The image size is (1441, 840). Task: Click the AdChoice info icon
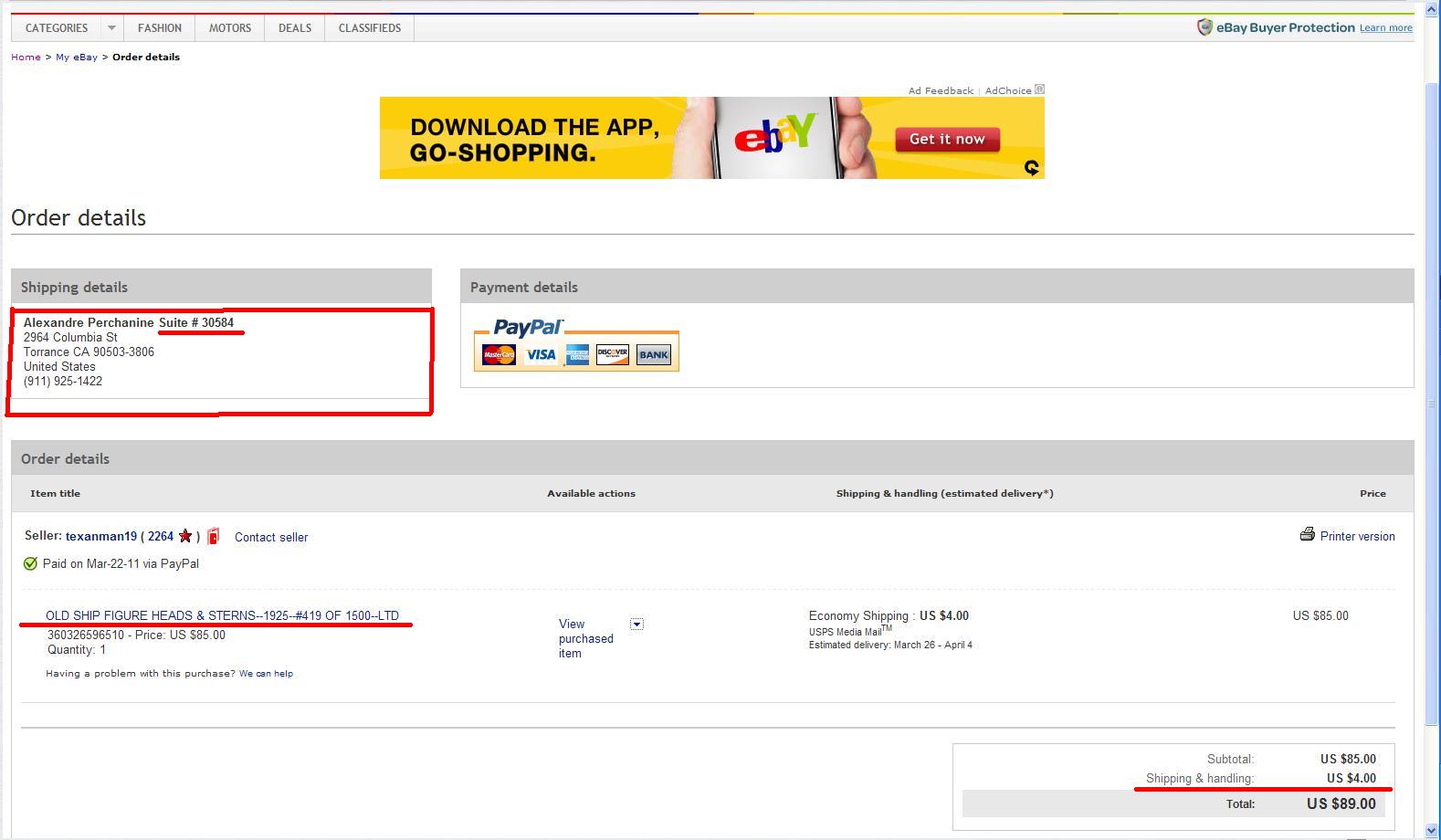pyautogui.click(x=1039, y=89)
